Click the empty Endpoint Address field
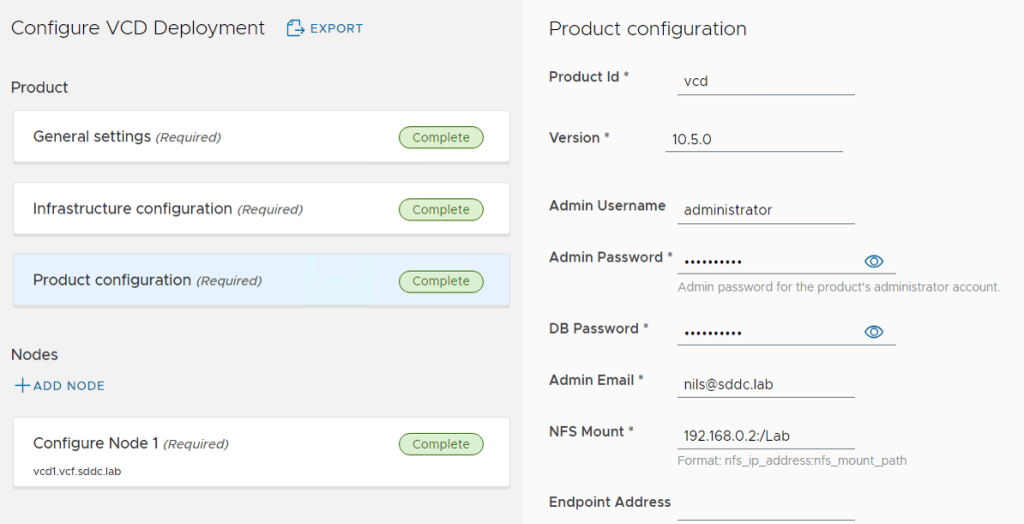 pyautogui.click(x=765, y=506)
